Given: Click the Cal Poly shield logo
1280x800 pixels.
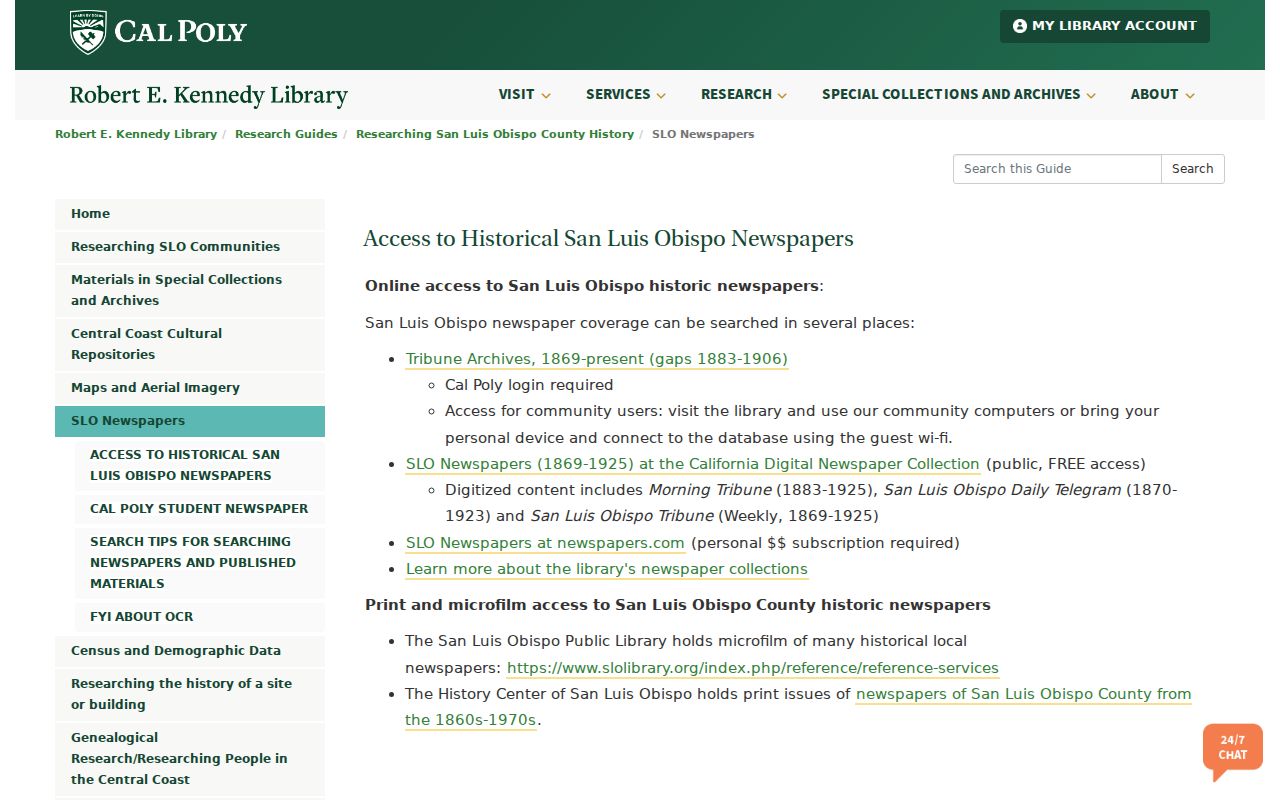Looking at the screenshot, I should coord(88,32).
